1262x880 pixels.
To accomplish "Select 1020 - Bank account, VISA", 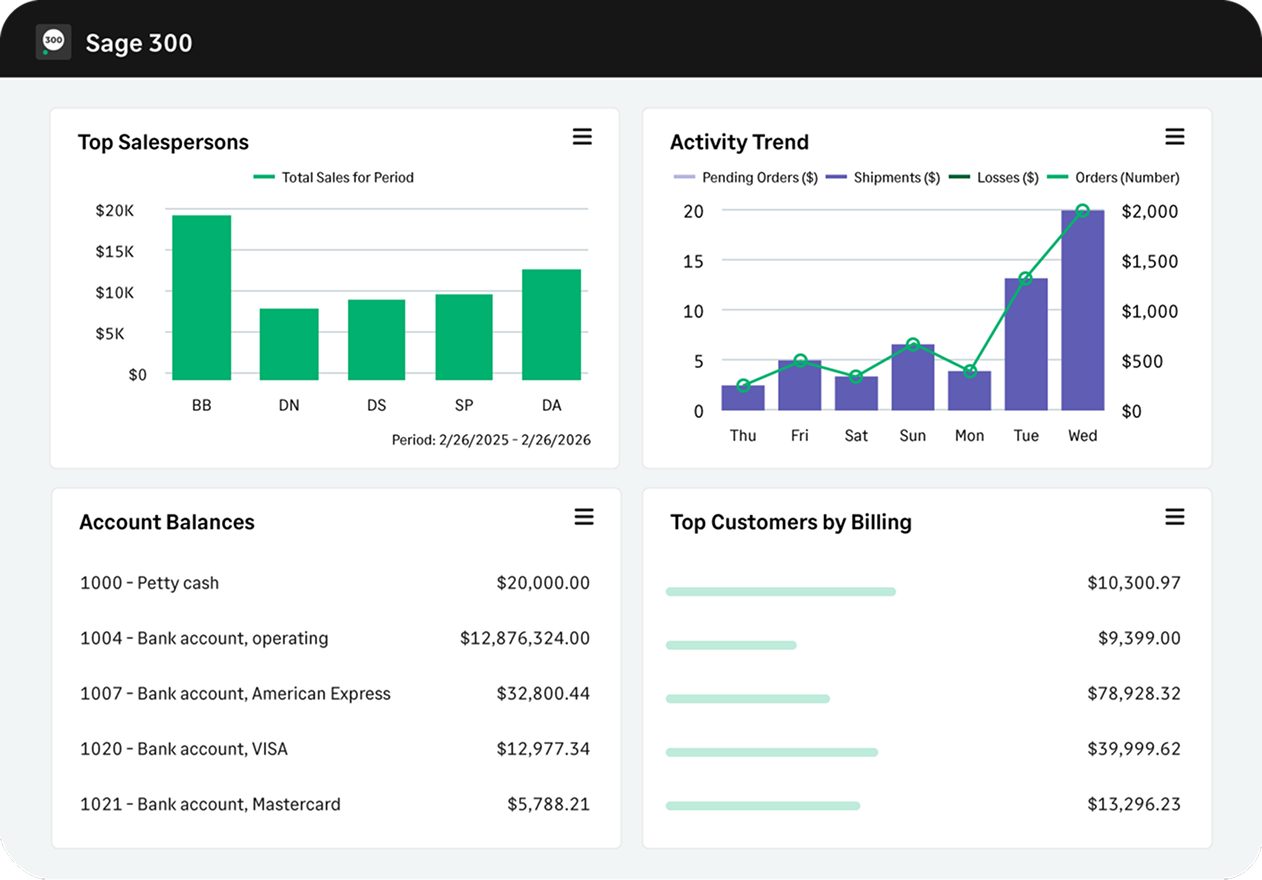I will click(x=335, y=749).
